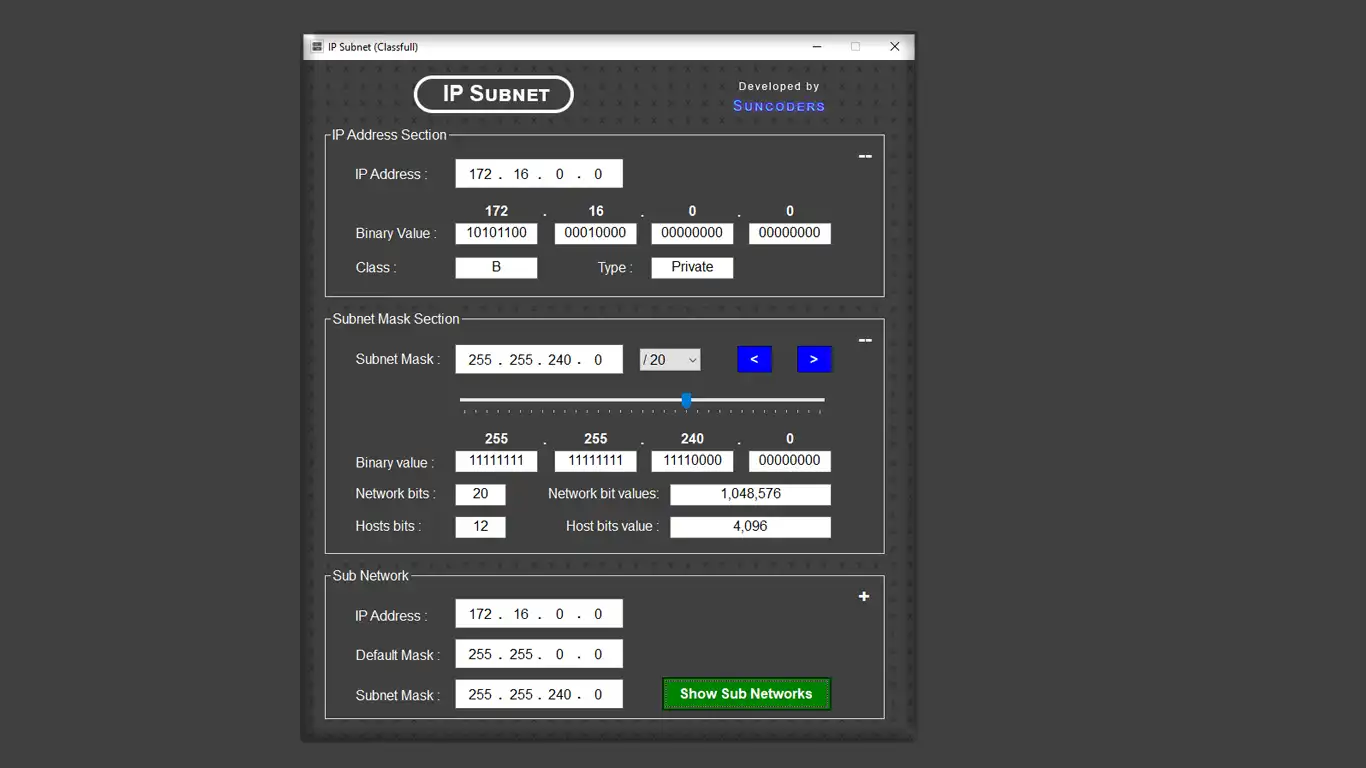Screen dimensions: 1366x768
Task: Click the first IP binary octet 10101100
Action: 496,233
